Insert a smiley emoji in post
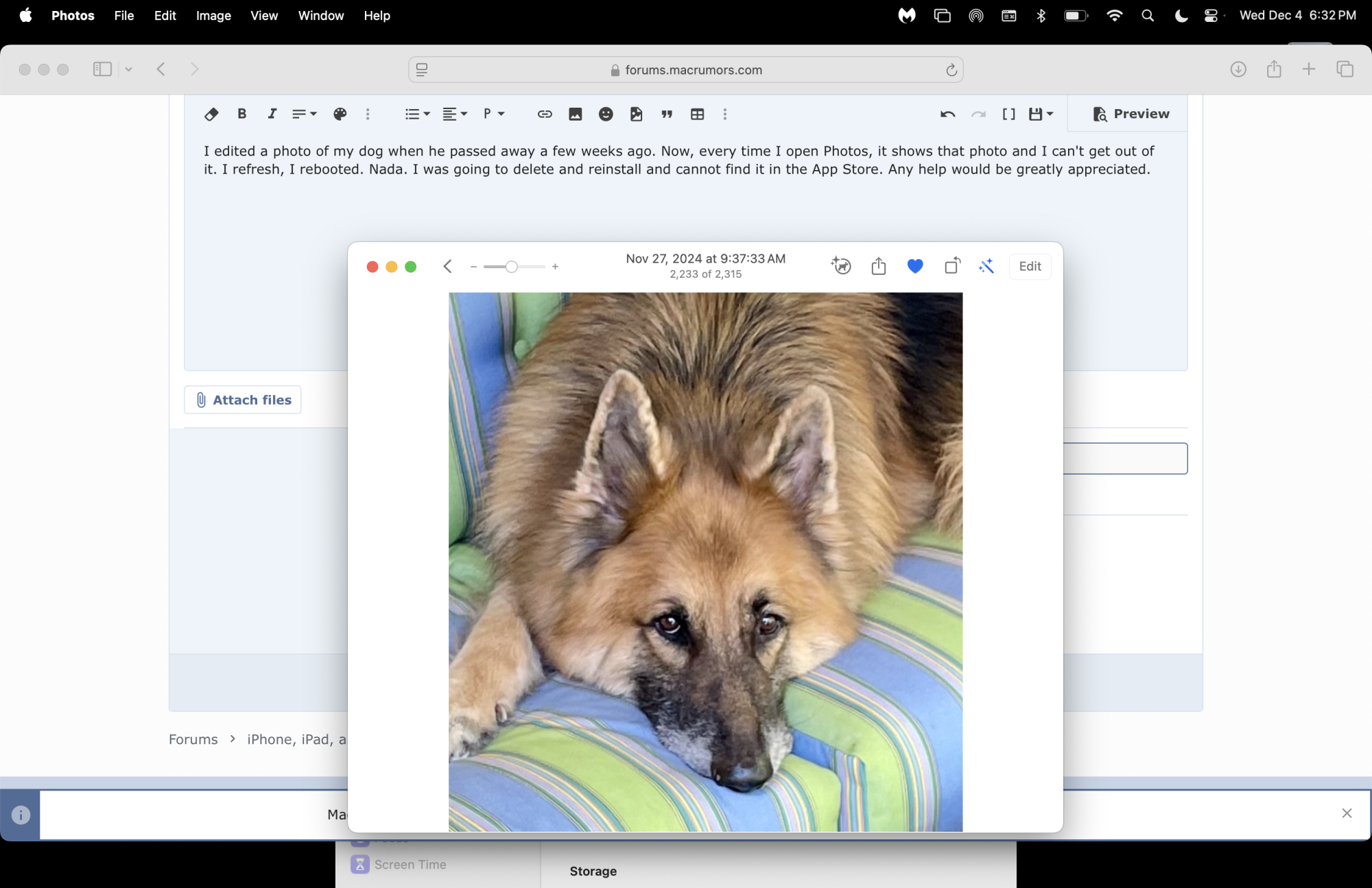1372x888 pixels. click(x=605, y=115)
